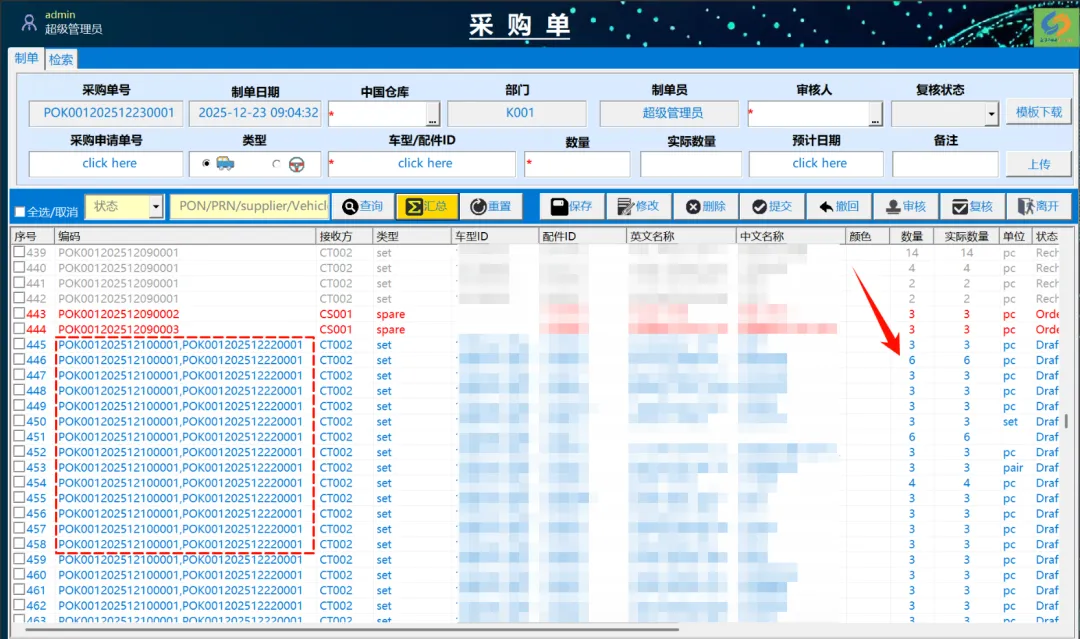
Task: Click the 制单员 超级管理员 field
Action: (x=669, y=113)
